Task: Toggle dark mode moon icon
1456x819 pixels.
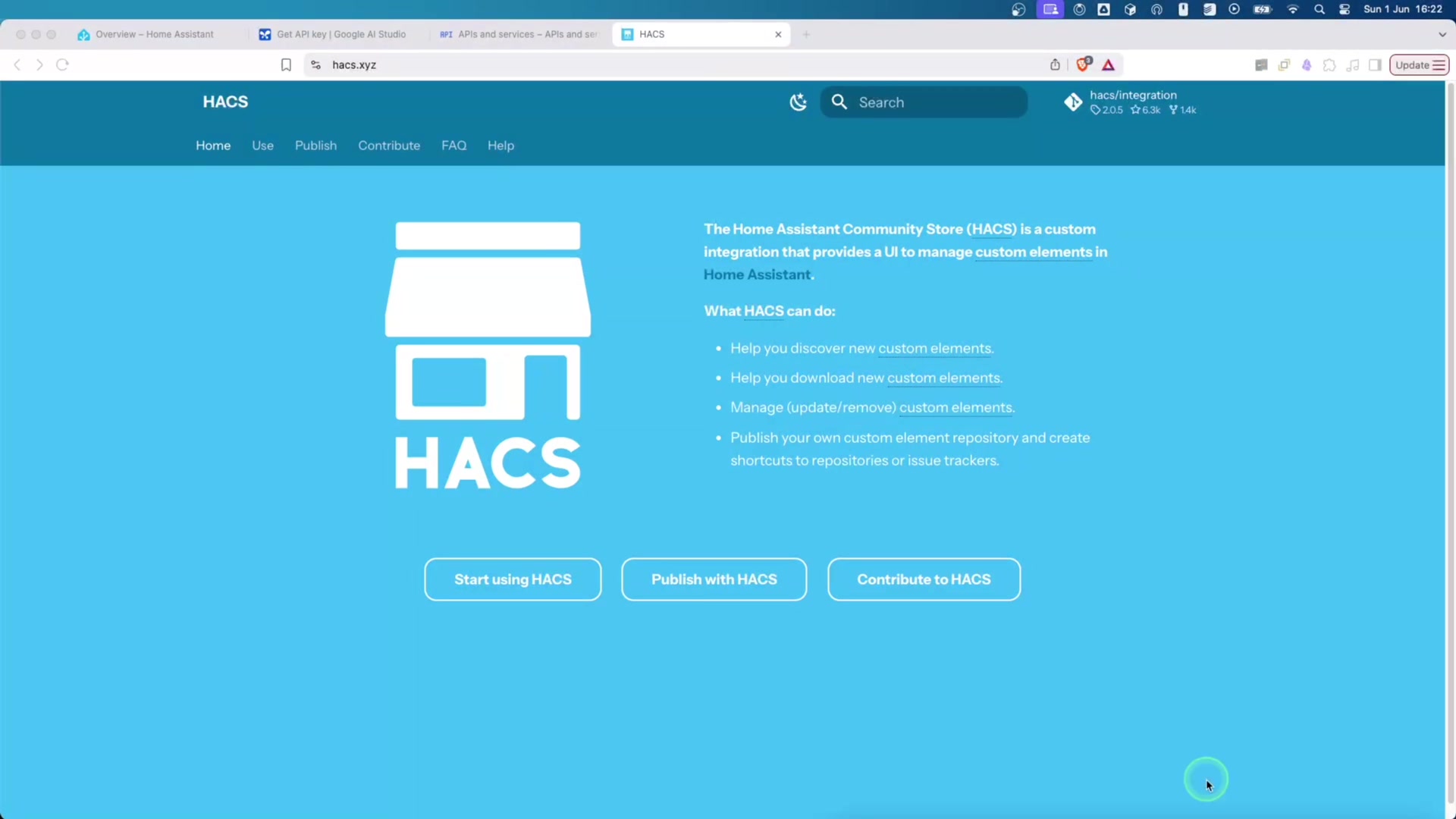Action: point(798,102)
